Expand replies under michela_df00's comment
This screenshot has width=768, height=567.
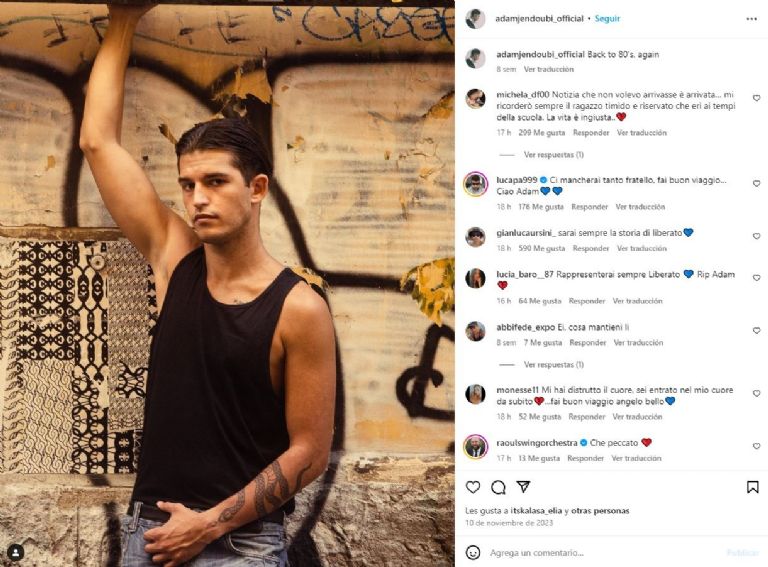point(553,155)
